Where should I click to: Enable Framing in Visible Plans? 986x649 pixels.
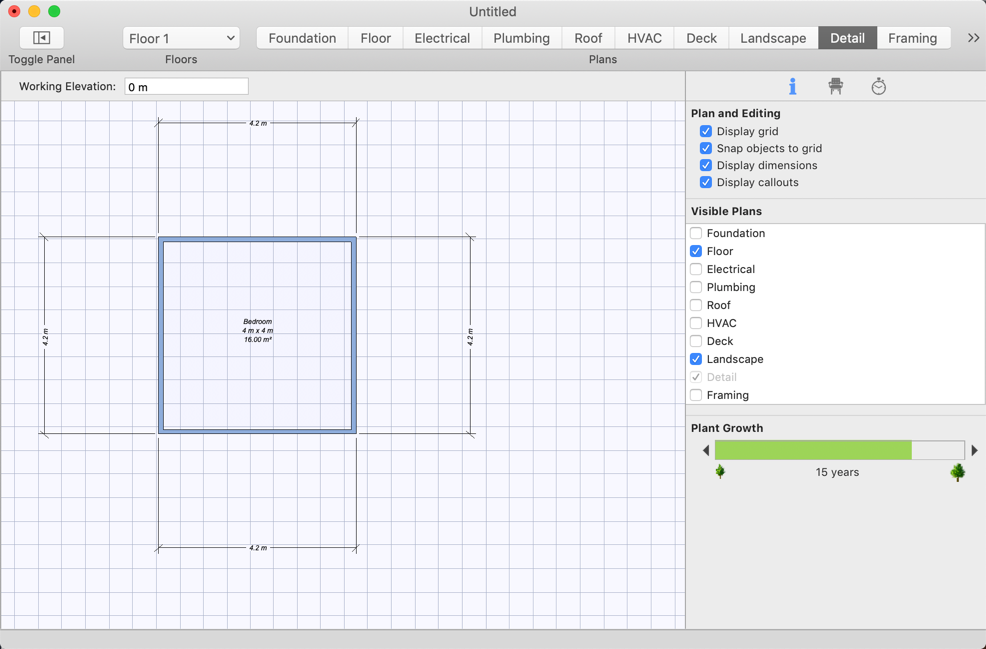coord(696,395)
